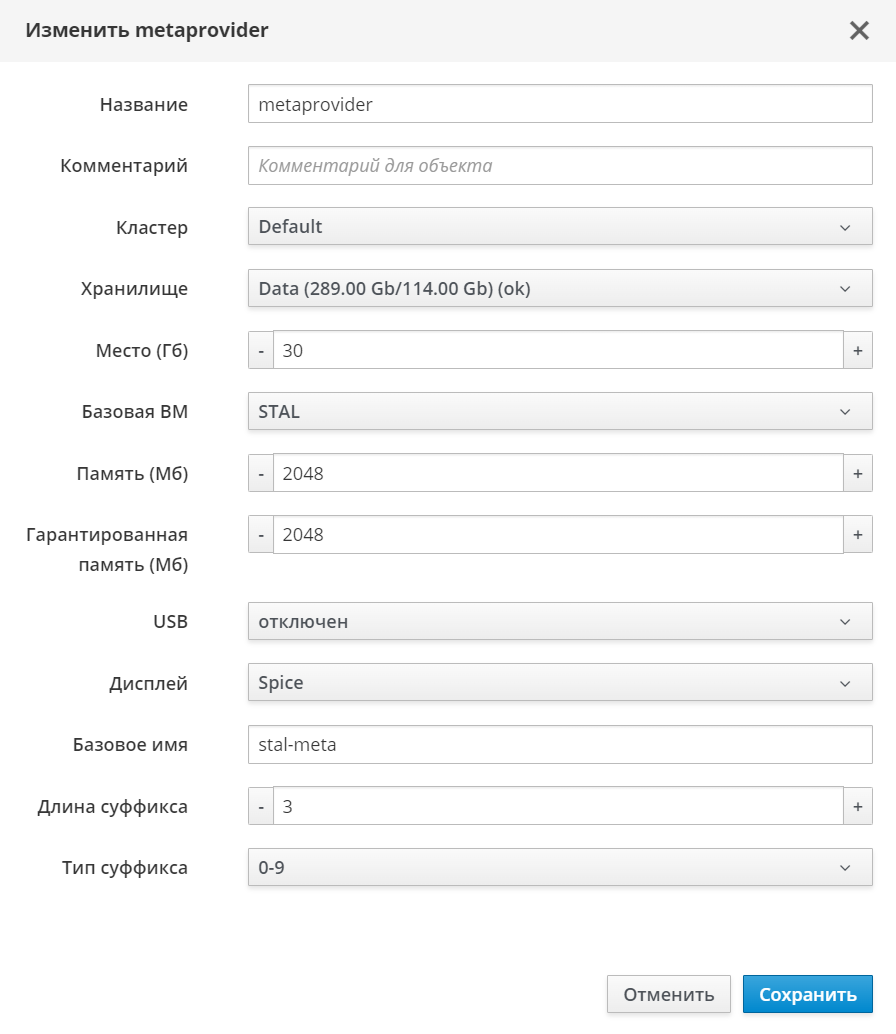Focus the Комментарий input field
The width and height of the screenshot is (896, 1034).
click(x=560, y=166)
